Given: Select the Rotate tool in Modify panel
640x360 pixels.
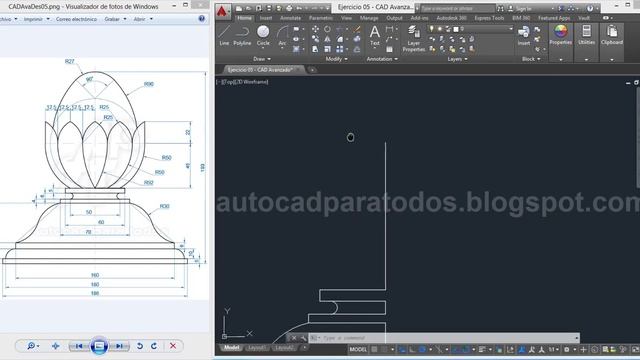Looking at the screenshot, I should point(327,29).
